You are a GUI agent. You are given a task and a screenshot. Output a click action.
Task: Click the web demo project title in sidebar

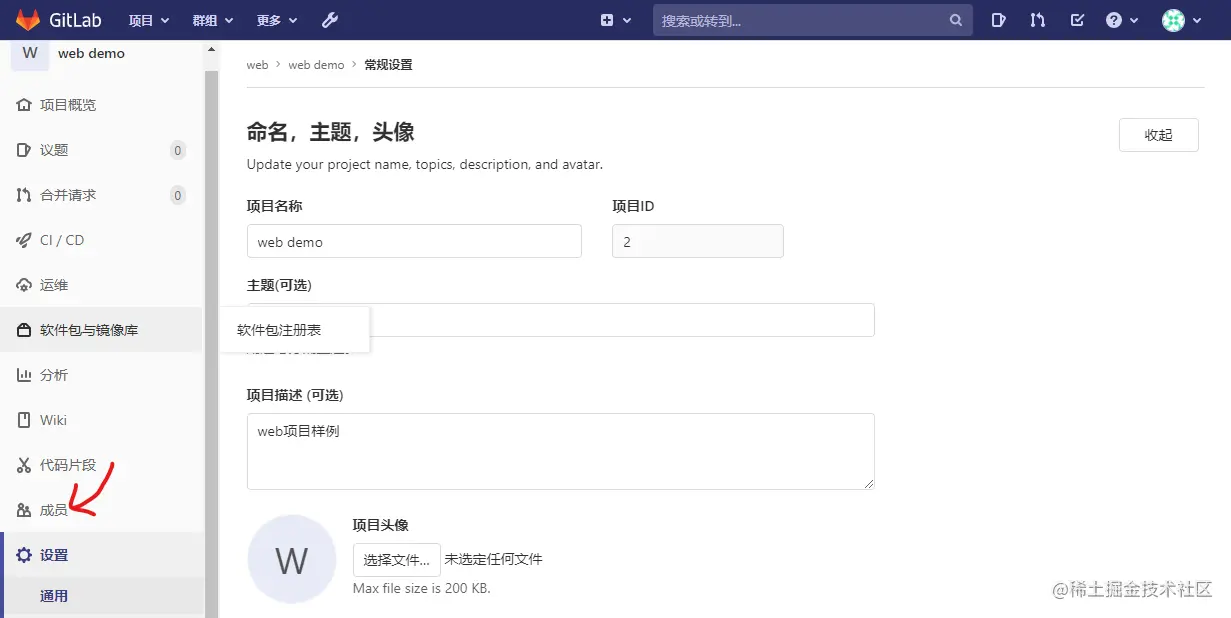point(91,54)
